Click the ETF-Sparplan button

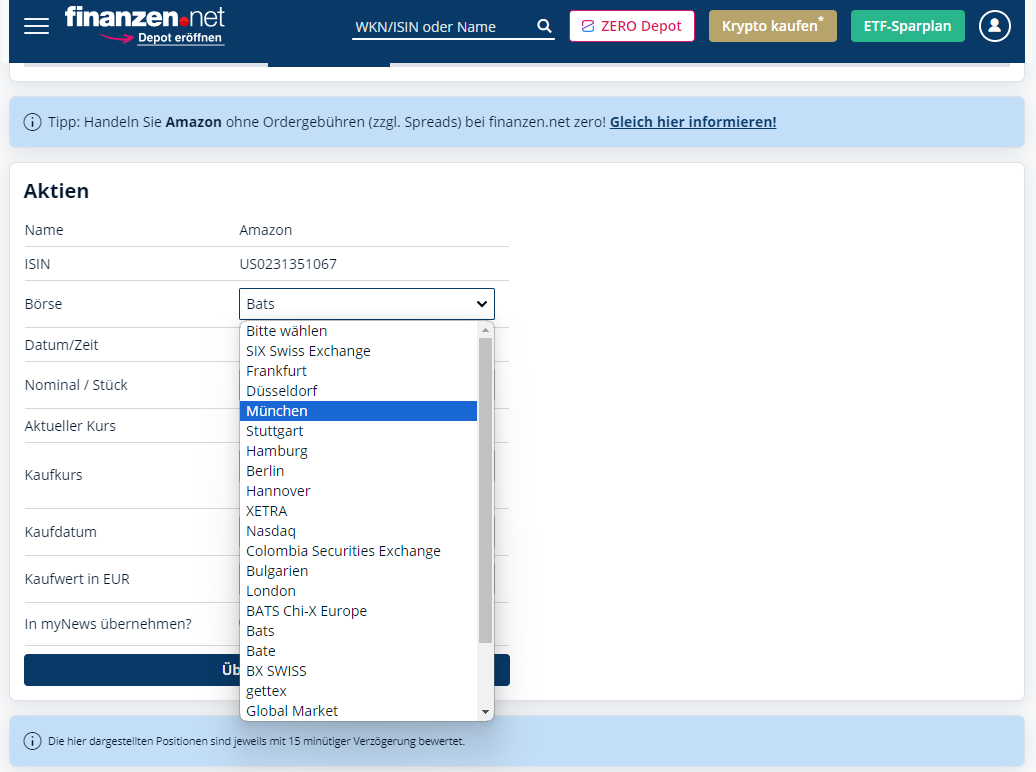(x=907, y=26)
